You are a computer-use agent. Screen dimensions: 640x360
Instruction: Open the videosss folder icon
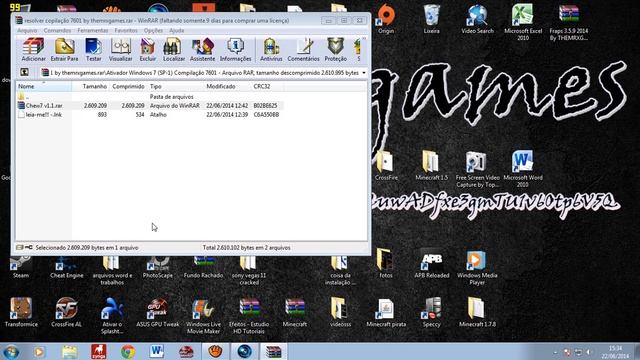click(340, 312)
